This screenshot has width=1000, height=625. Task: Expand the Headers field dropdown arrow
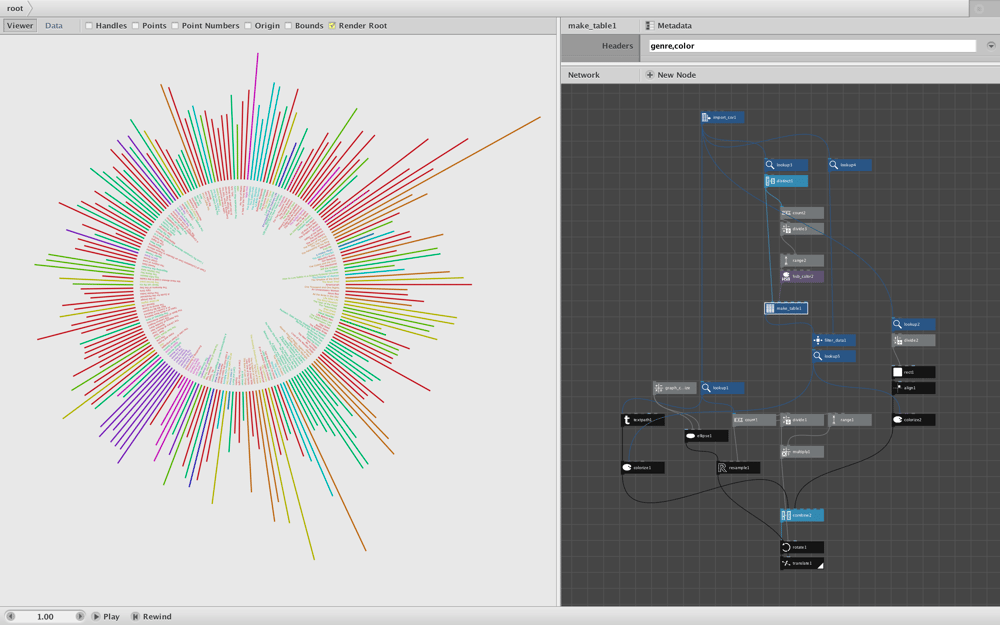990,46
